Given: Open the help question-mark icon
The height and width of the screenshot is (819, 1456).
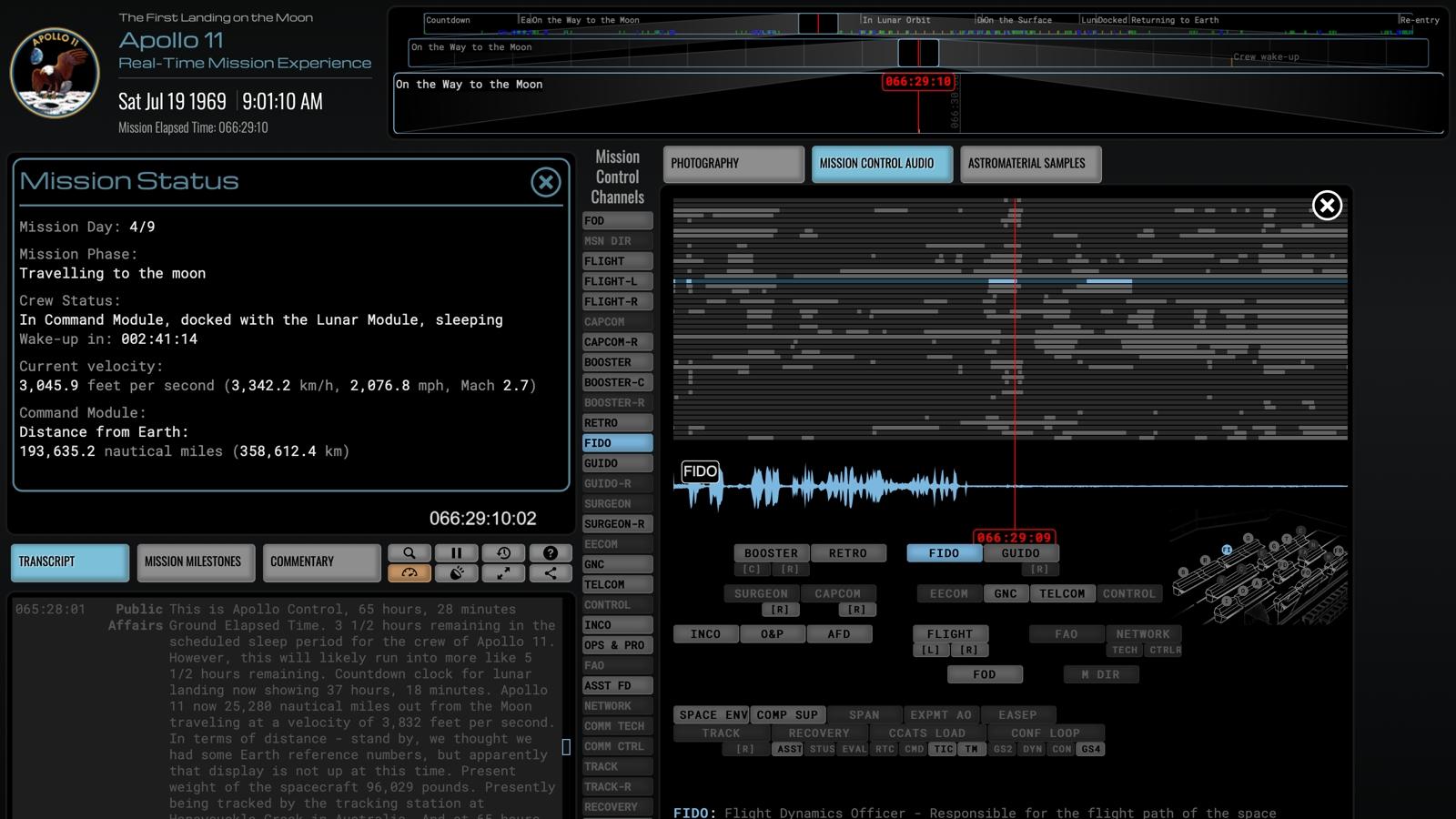Looking at the screenshot, I should [x=551, y=552].
